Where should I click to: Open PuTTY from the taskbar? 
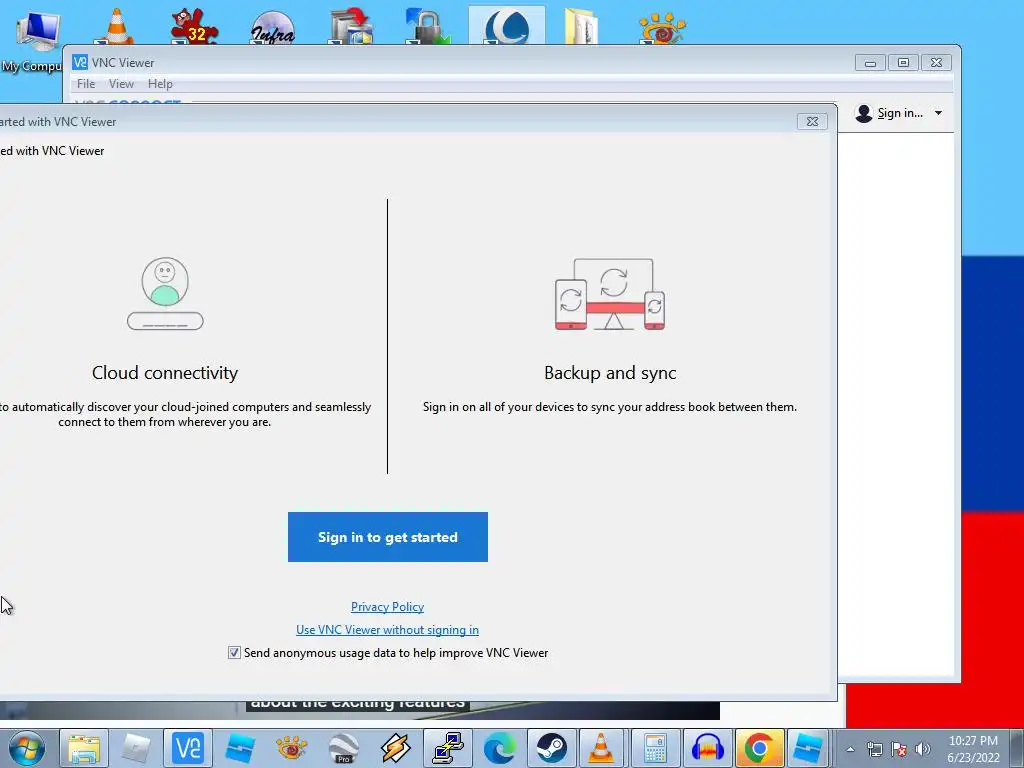[448, 748]
